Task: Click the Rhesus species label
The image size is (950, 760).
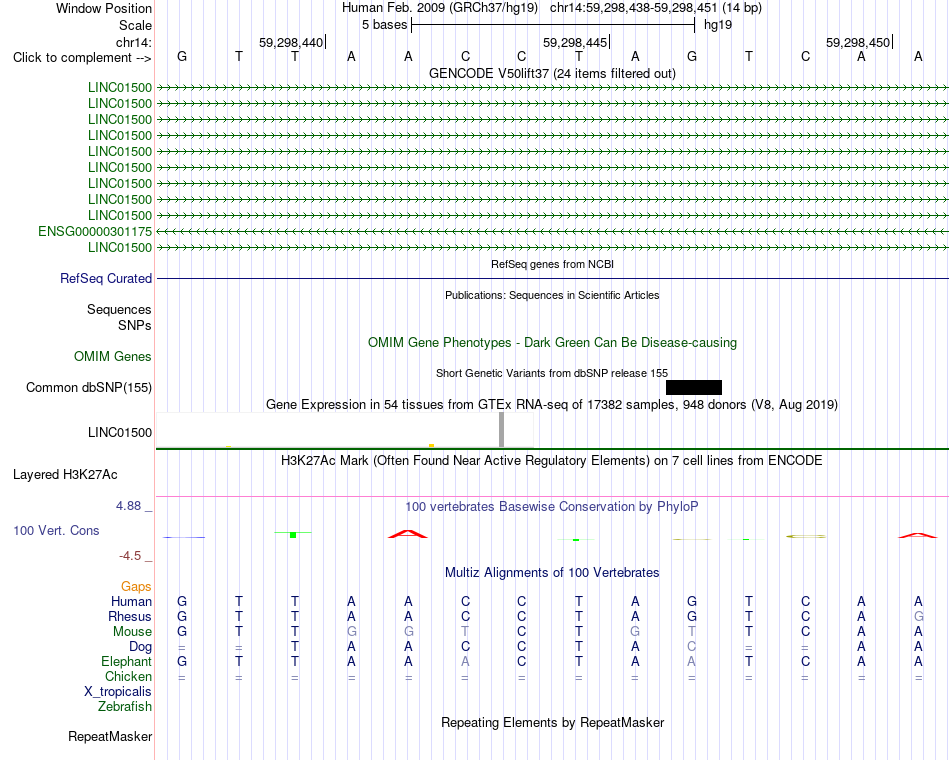Action: tap(130, 616)
